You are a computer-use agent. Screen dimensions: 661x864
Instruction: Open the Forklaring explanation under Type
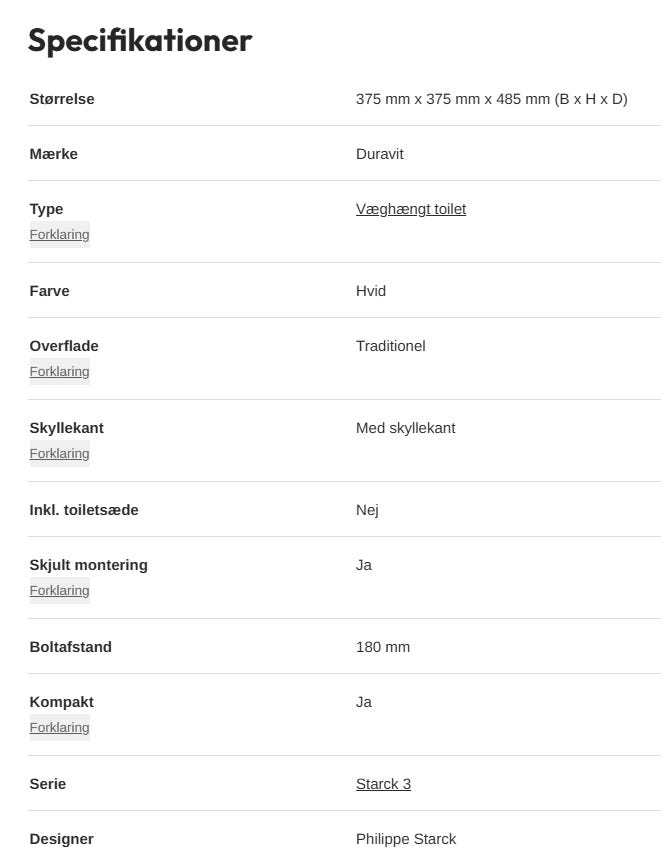point(59,235)
